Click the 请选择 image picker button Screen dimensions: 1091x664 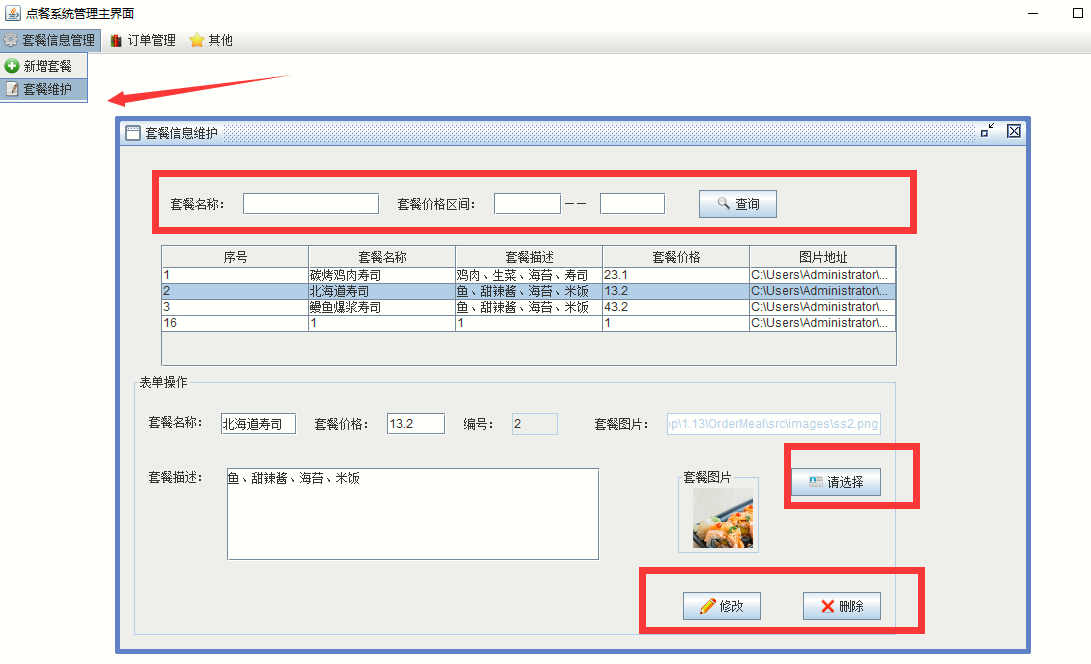(x=836, y=482)
